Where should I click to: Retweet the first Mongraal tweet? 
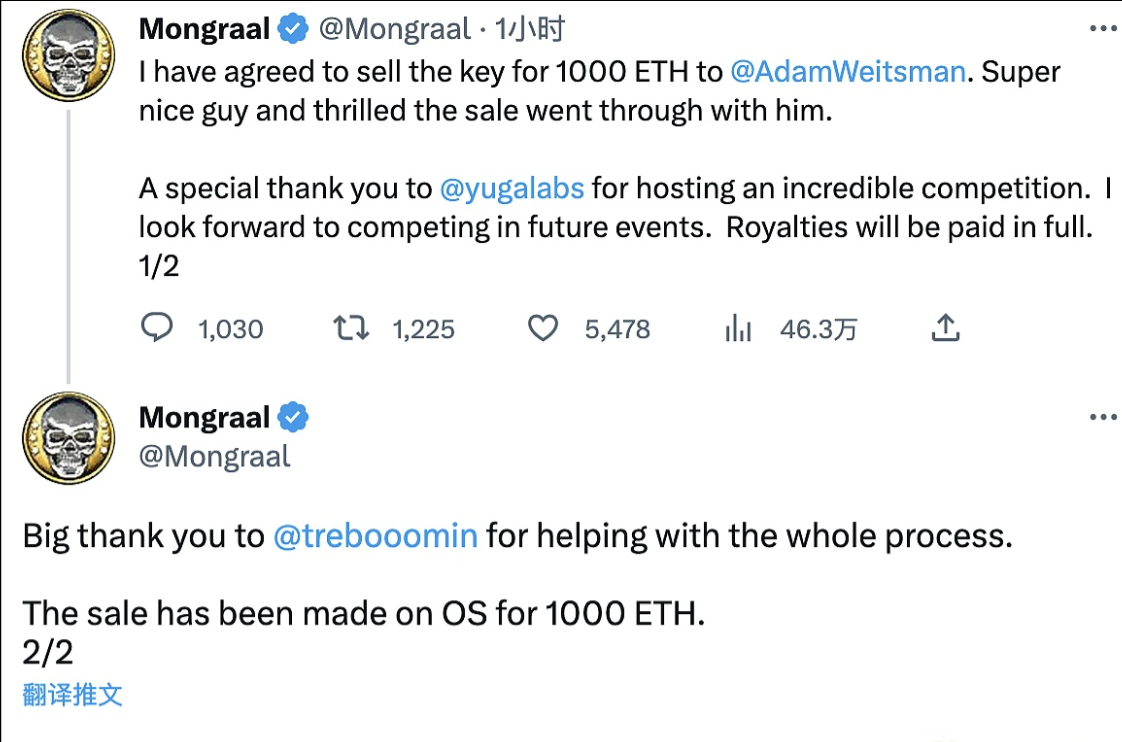pyautogui.click(x=350, y=328)
